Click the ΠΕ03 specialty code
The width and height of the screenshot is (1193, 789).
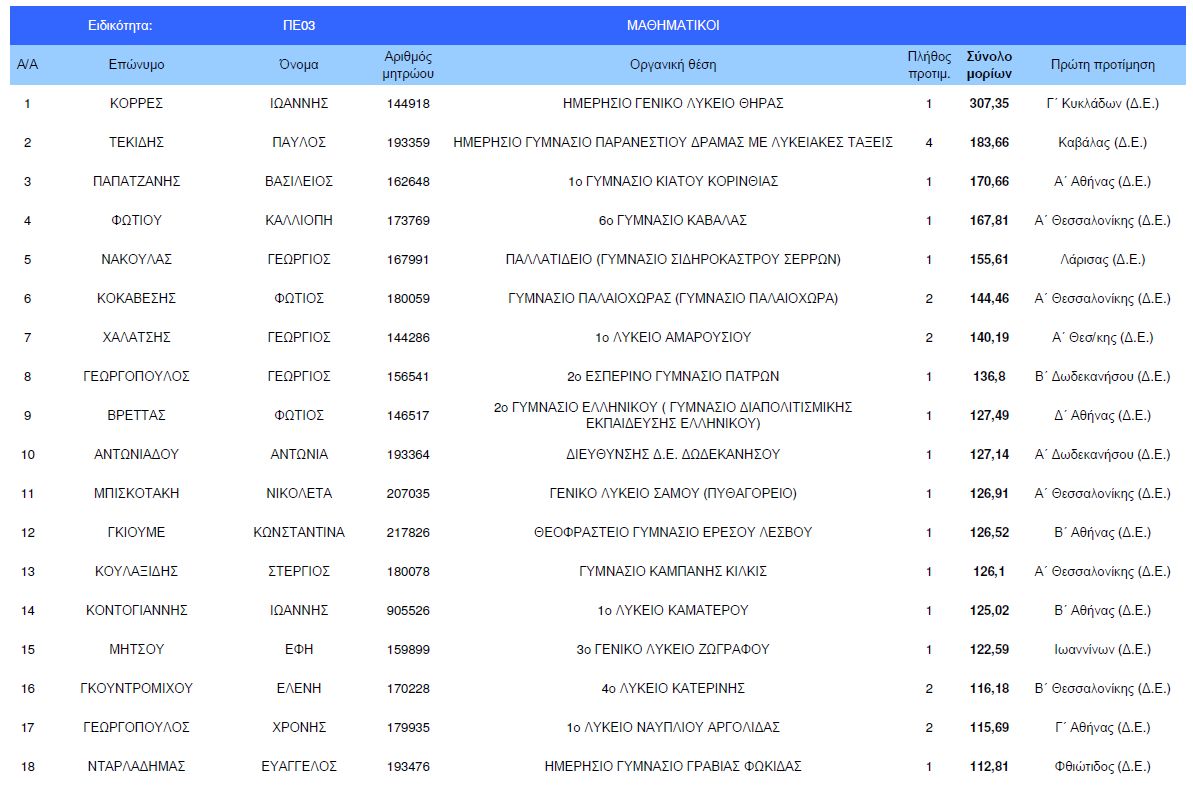click(x=299, y=25)
